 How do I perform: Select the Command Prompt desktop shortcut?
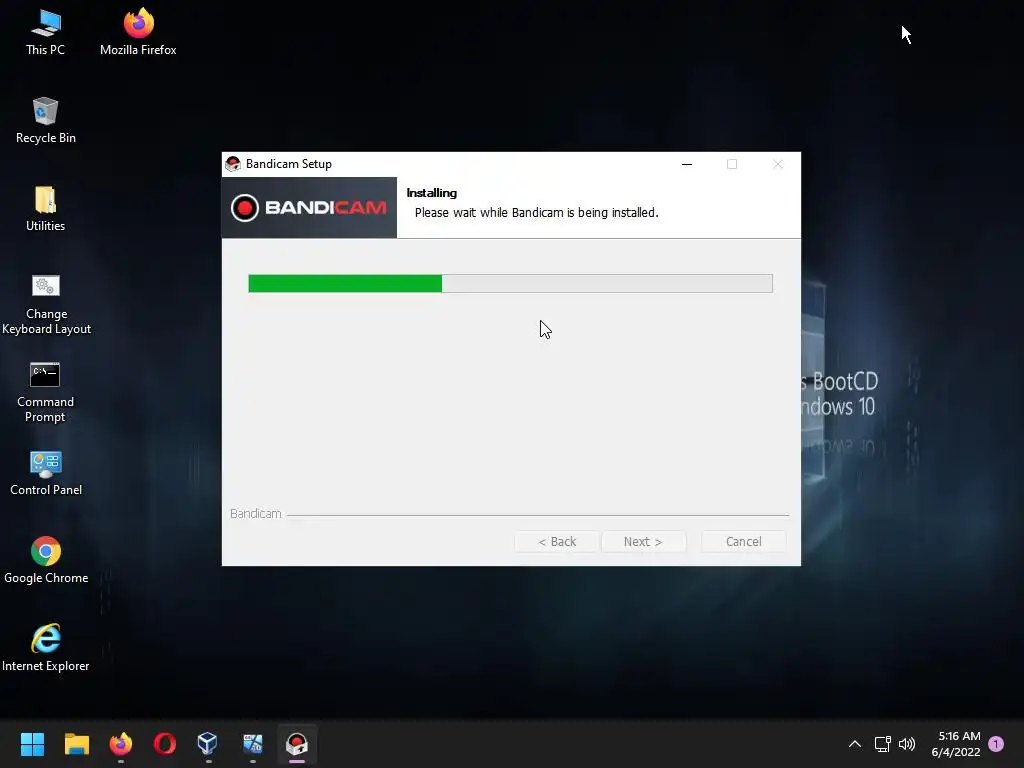pyautogui.click(x=45, y=392)
